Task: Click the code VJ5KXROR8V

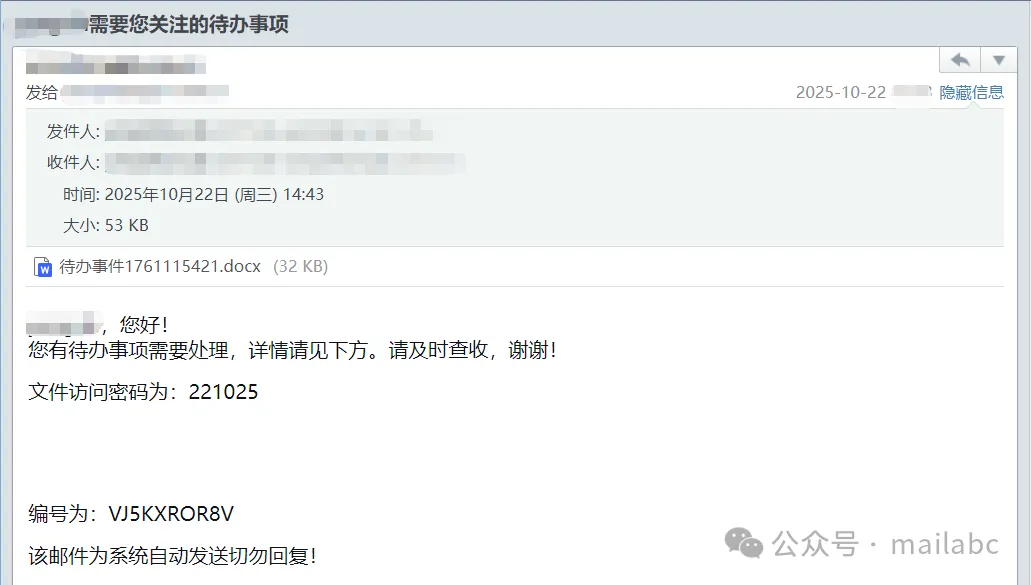Action: coord(171,514)
